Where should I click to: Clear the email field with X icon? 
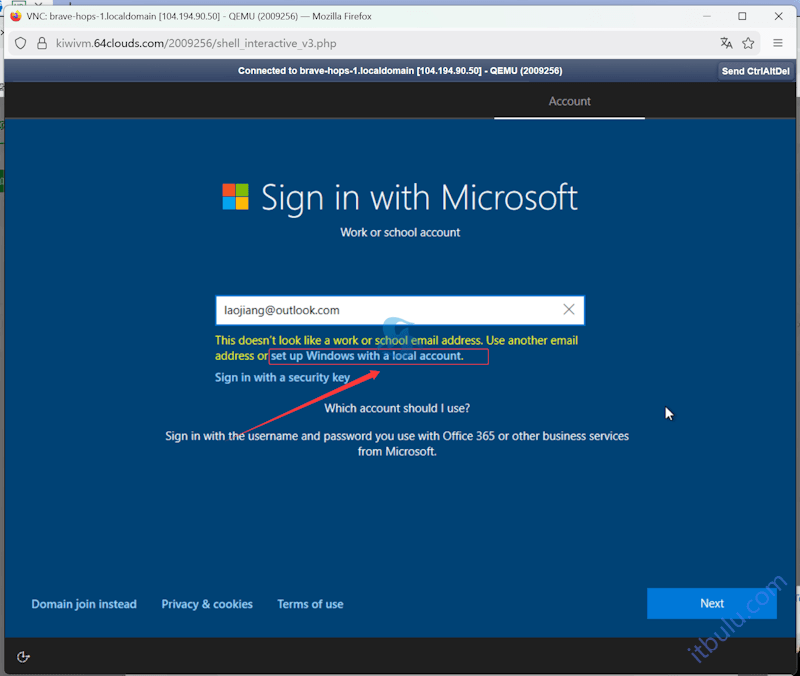click(x=569, y=310)
